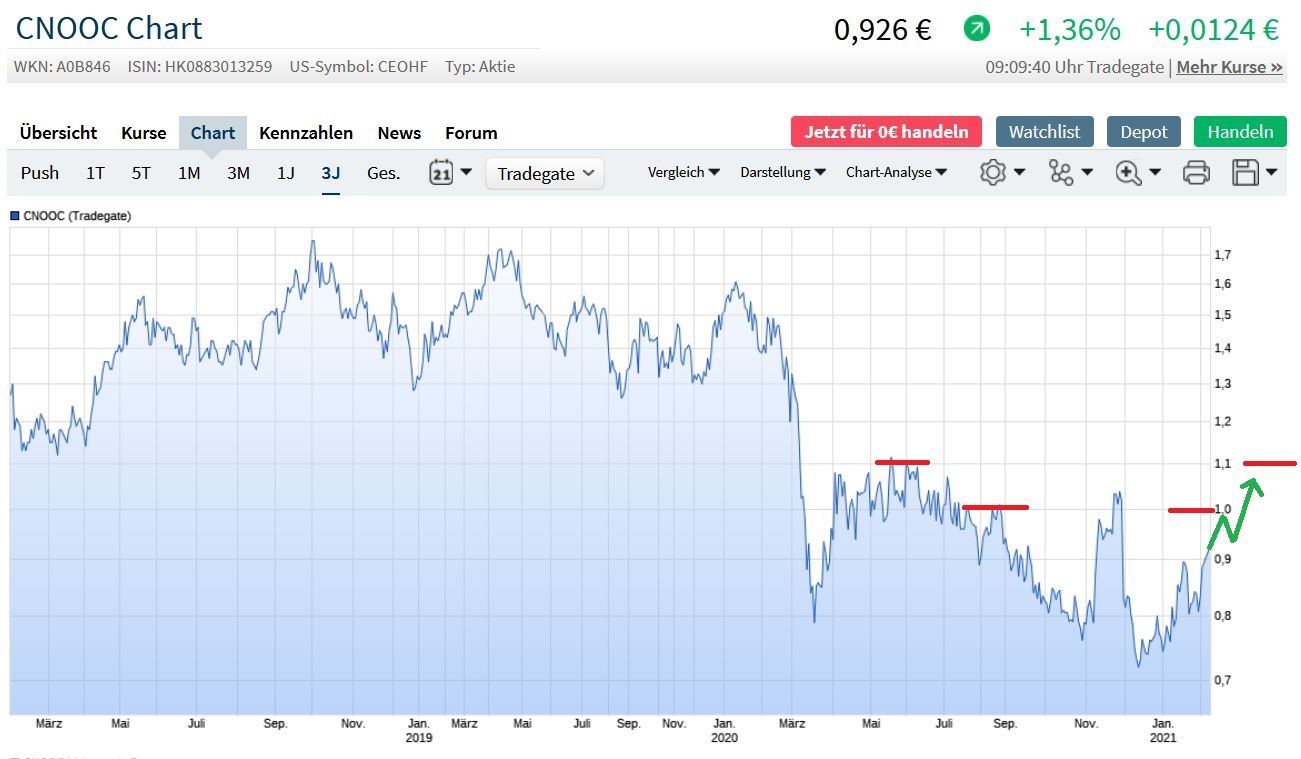Switch to the Kennzahlen tab
Screen dimensions: 1301x759
pyautogui.click(x=305, y=133)
